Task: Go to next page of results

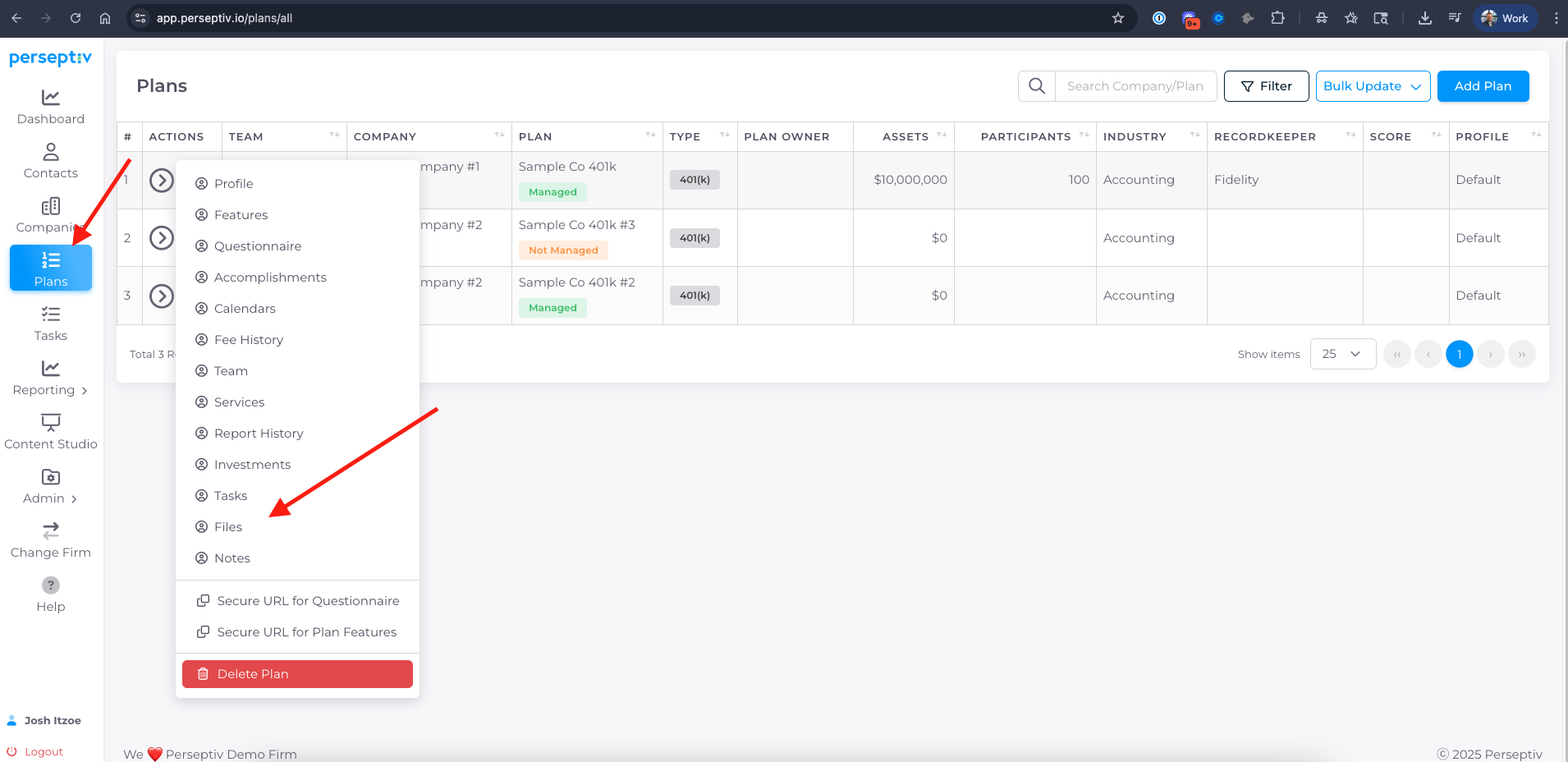Action: [1491, 354]
